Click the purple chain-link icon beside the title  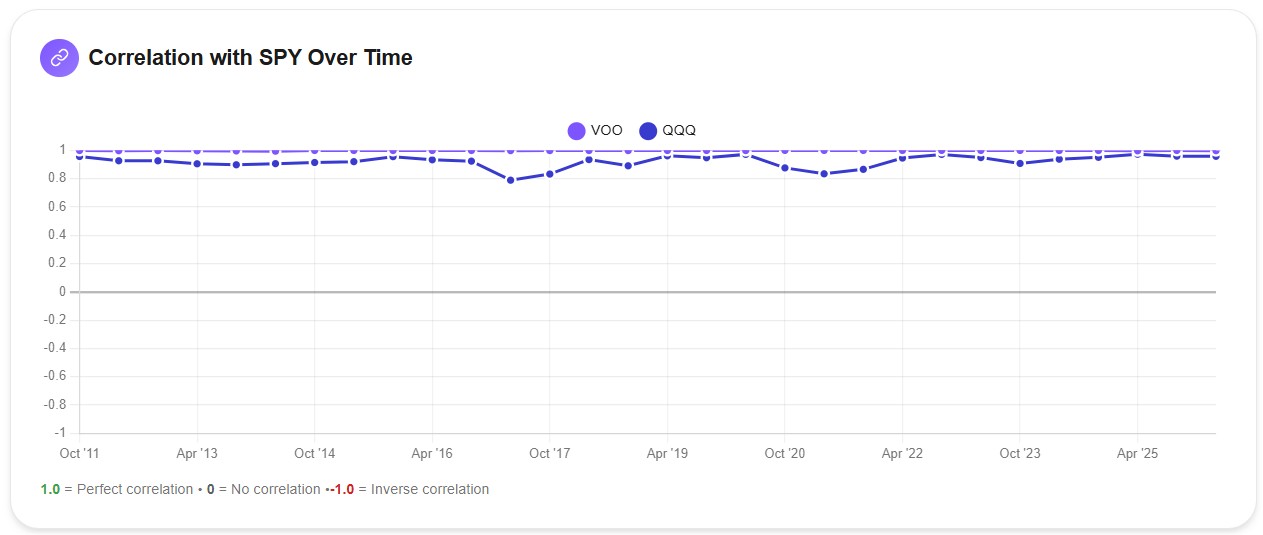(59, 58)
